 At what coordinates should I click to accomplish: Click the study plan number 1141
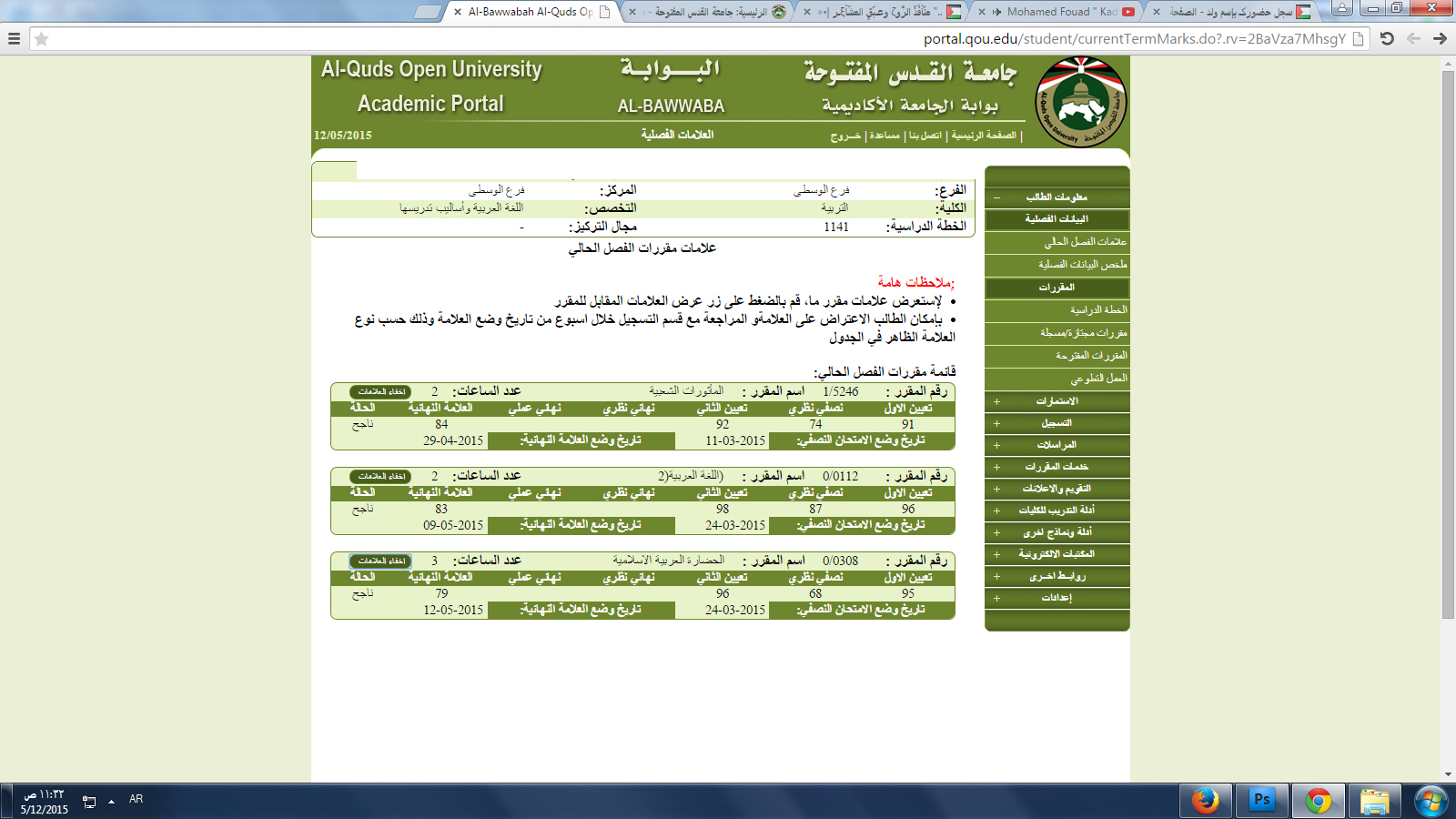point(836,227)
